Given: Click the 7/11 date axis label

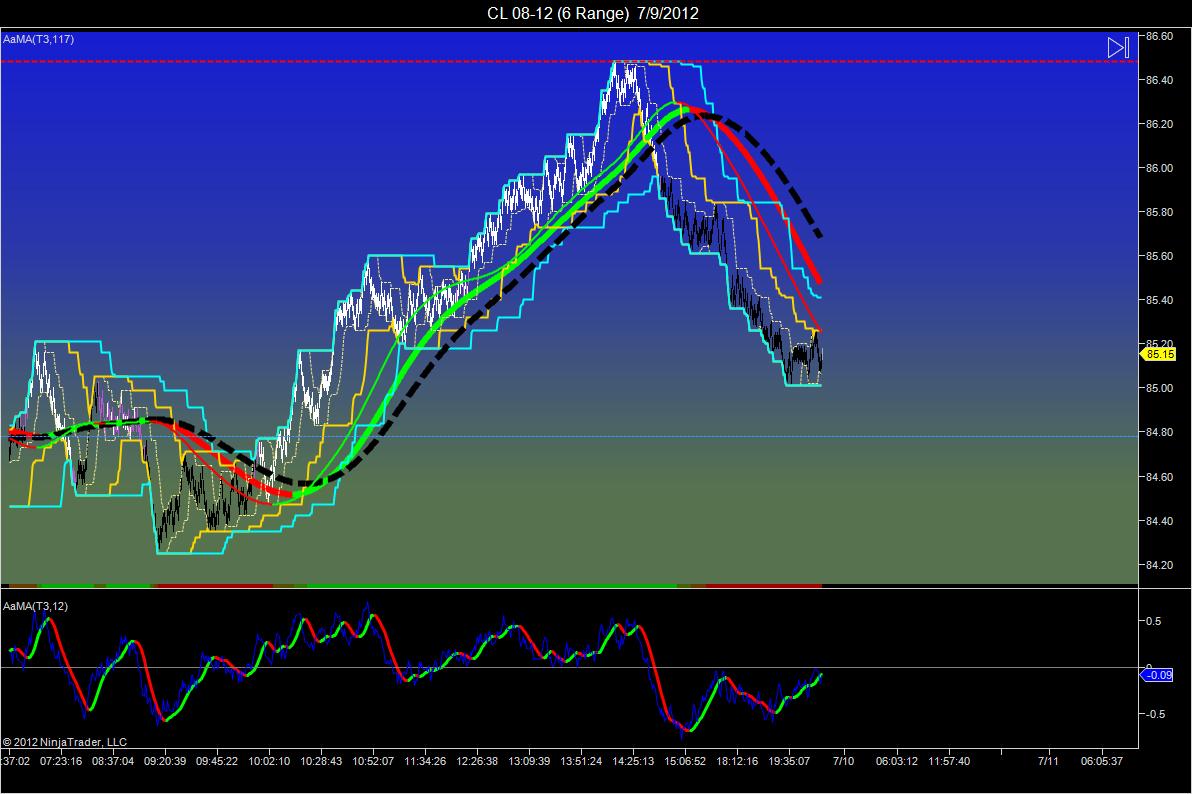Looking at the screenshot, I should 1048,761.
